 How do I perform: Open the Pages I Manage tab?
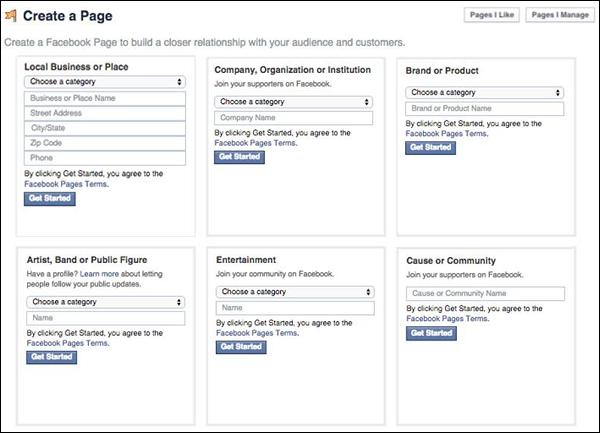[x=560, y=15]
